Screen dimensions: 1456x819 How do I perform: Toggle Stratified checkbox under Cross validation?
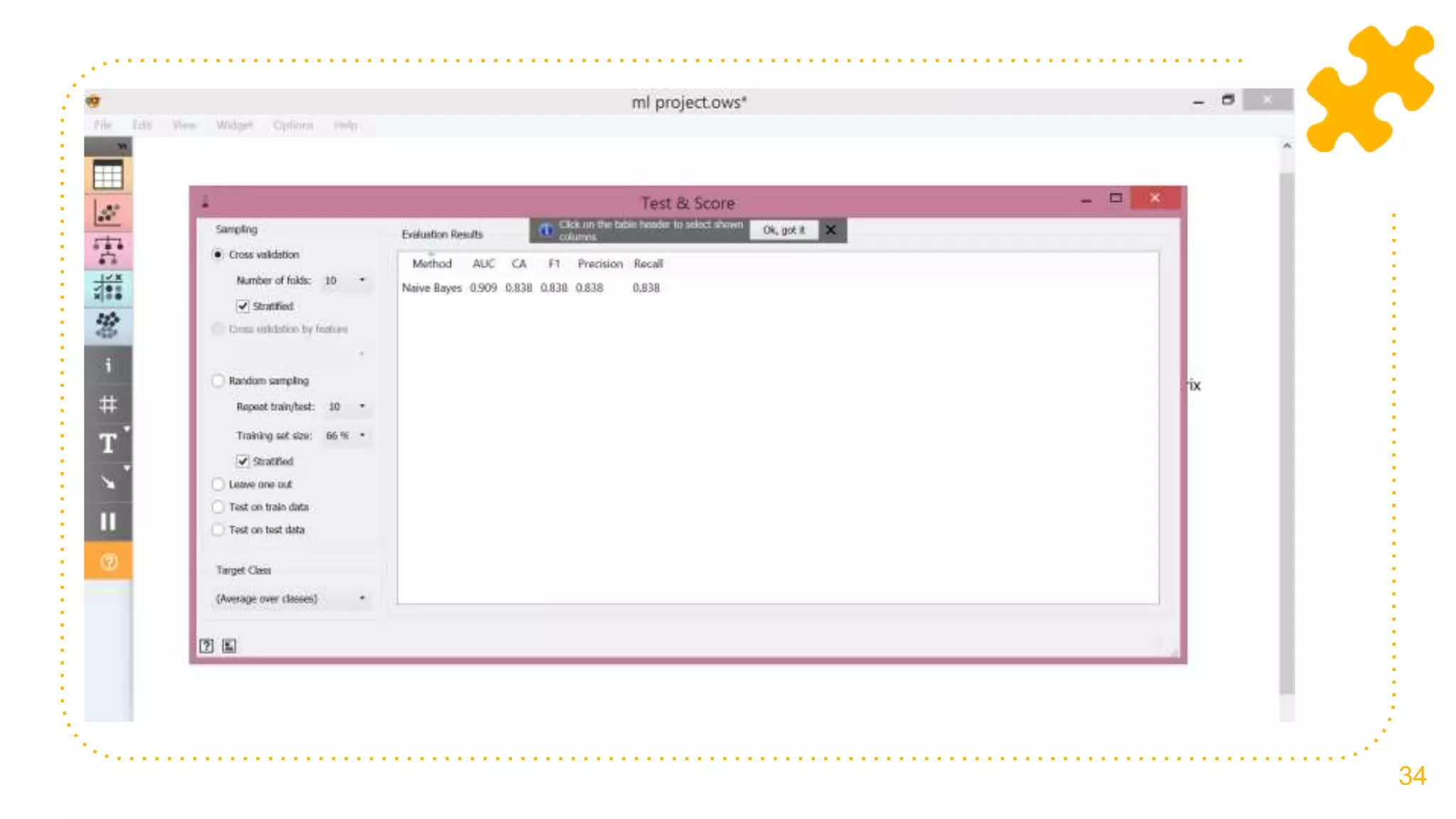[x=243, y=306]
